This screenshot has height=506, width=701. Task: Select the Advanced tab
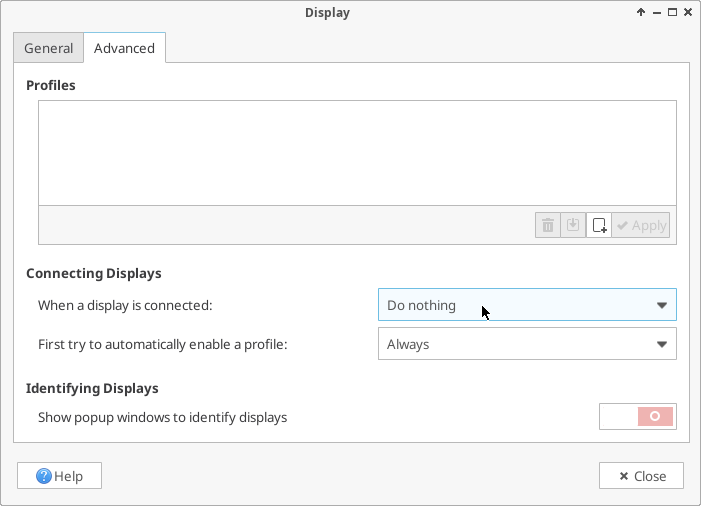(x=124, y=48)
